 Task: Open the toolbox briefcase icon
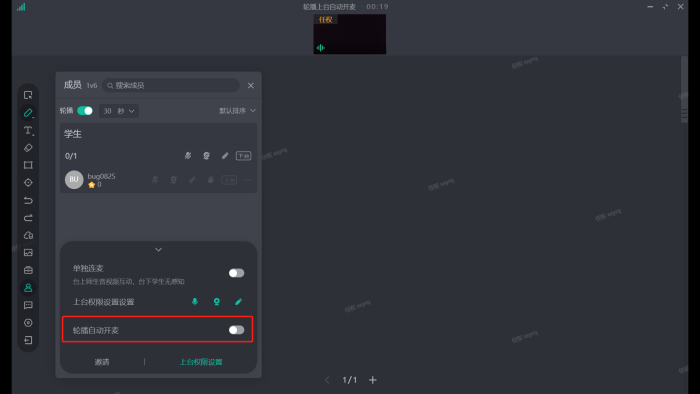(28, 270)
